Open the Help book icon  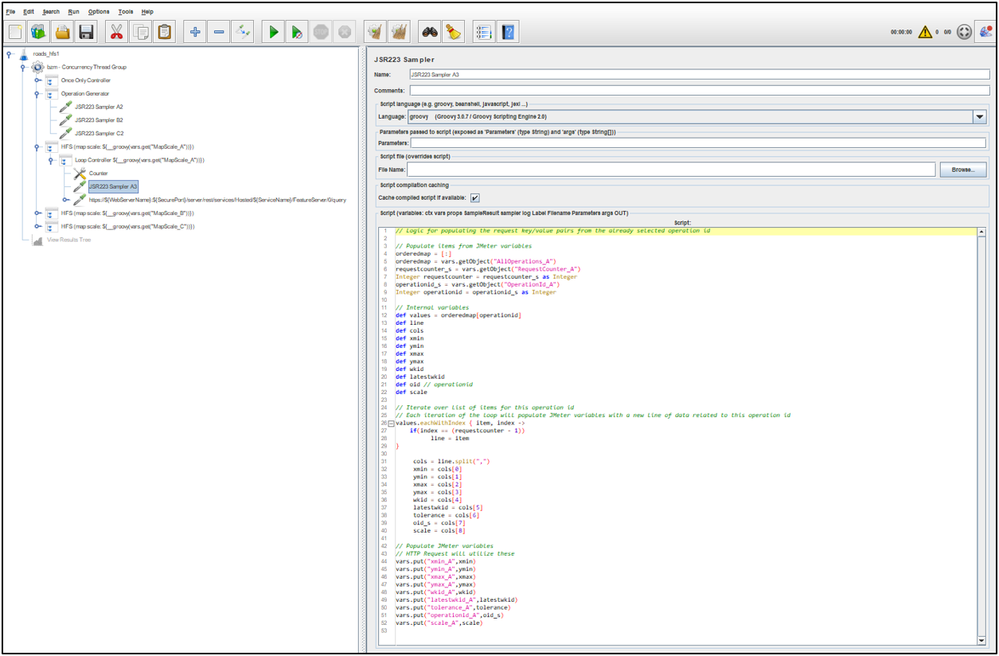(509, 32)
